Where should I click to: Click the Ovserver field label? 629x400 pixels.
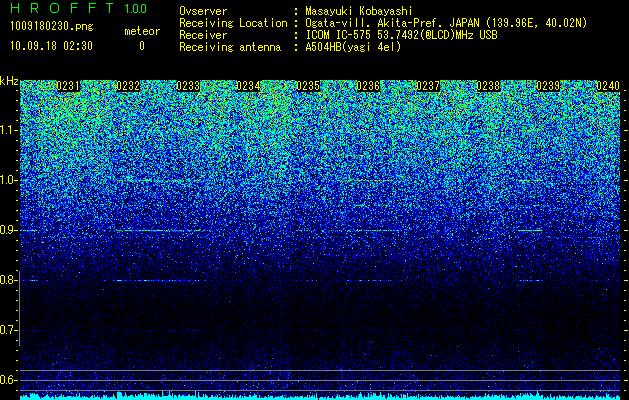(x=203, y=11)
